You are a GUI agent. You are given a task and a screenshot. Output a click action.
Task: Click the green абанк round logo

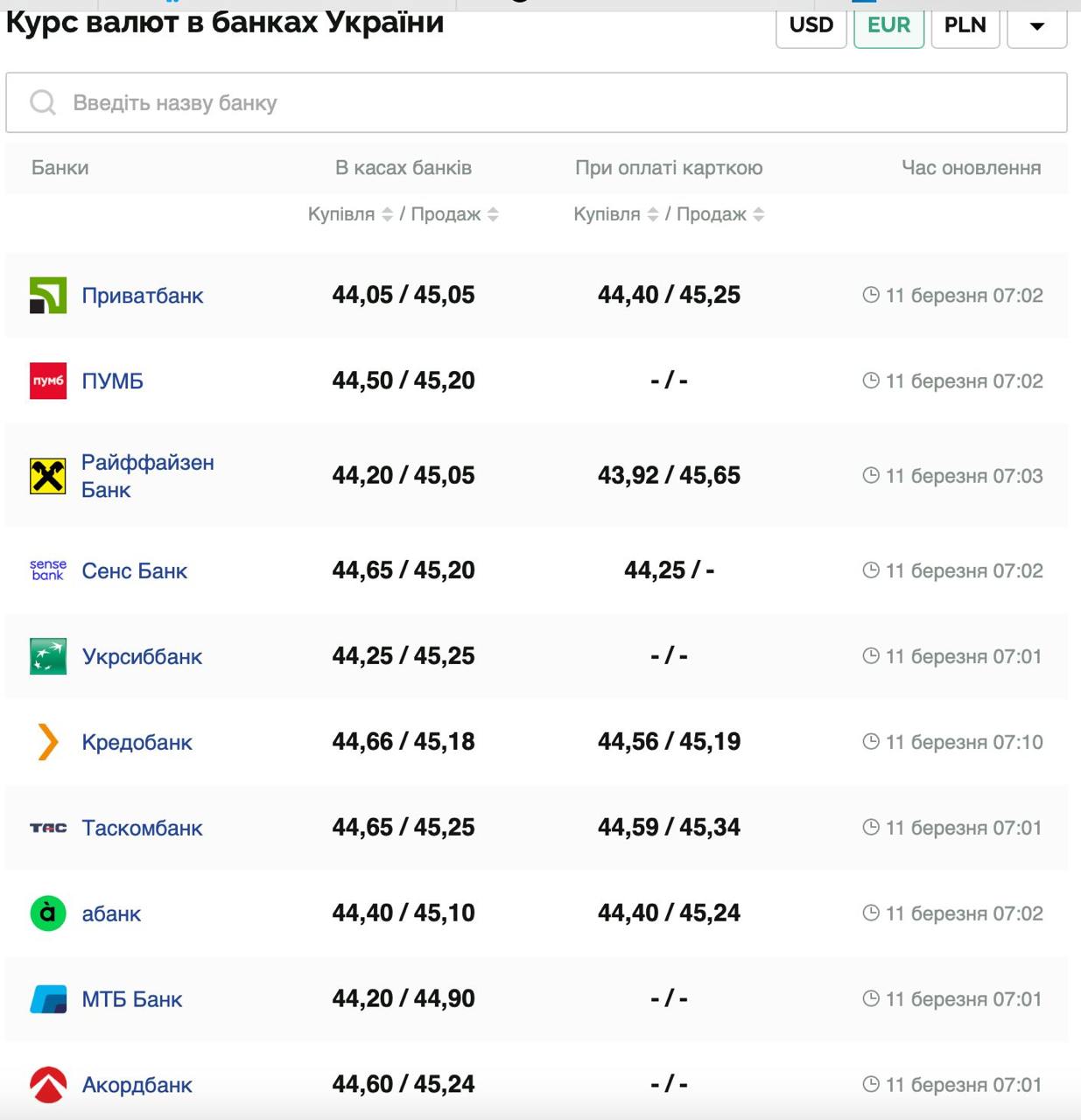click(x=48, y=913)
